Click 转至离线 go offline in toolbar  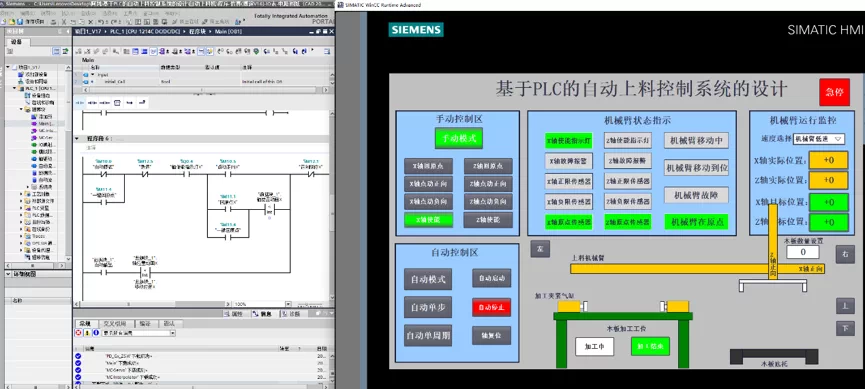[216, 22]
